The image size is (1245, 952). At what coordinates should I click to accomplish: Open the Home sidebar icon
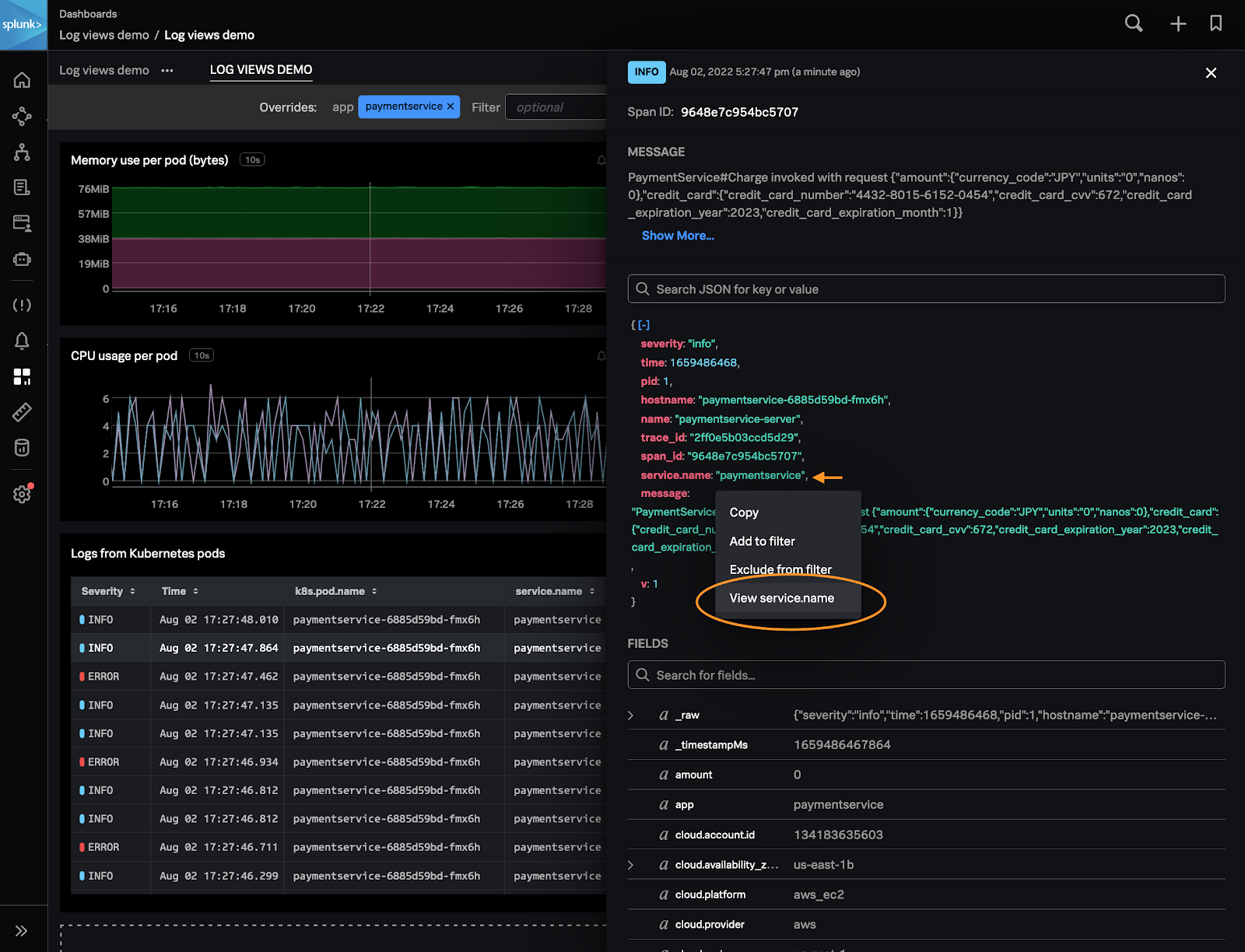pos(22,79)
